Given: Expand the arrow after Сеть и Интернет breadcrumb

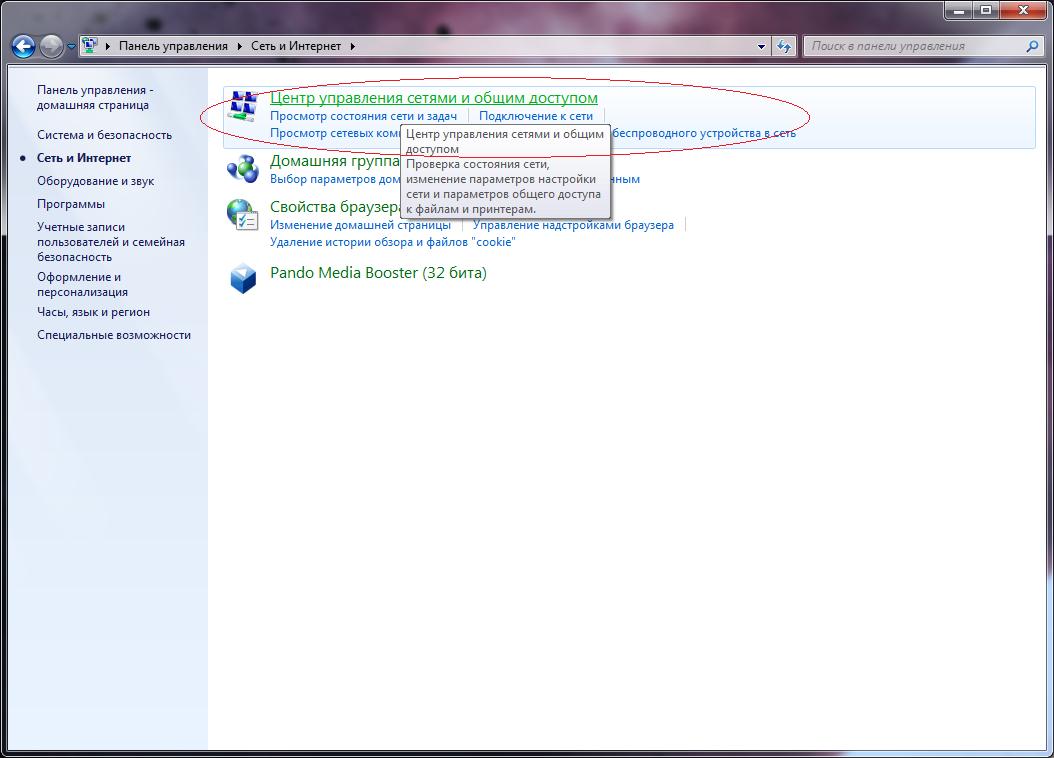Looking at the screenshot, I should click(352, 46).
